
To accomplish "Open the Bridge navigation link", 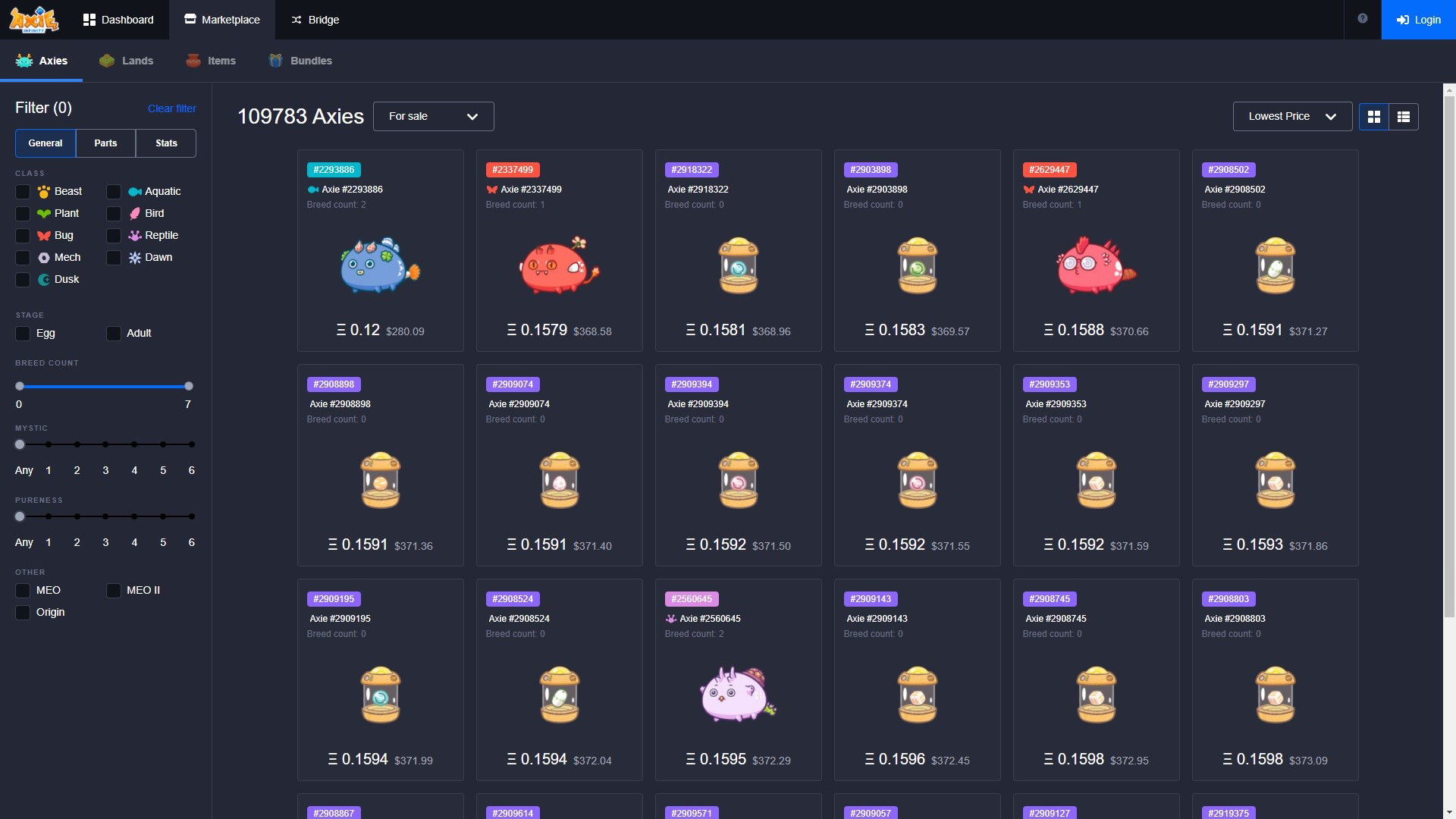I will coord(315,20).
